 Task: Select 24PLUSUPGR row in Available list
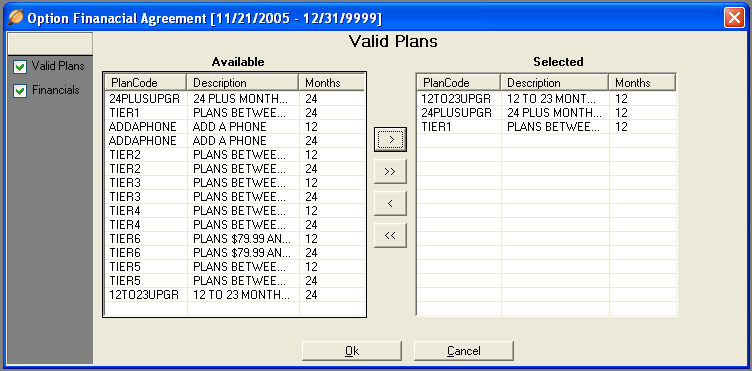pyautogui.click(x=235, y=99)
